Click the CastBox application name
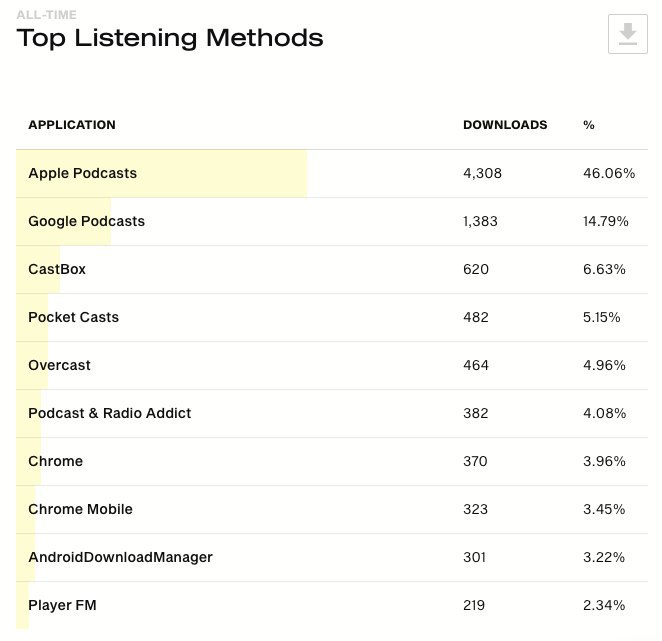 point(57,269)
